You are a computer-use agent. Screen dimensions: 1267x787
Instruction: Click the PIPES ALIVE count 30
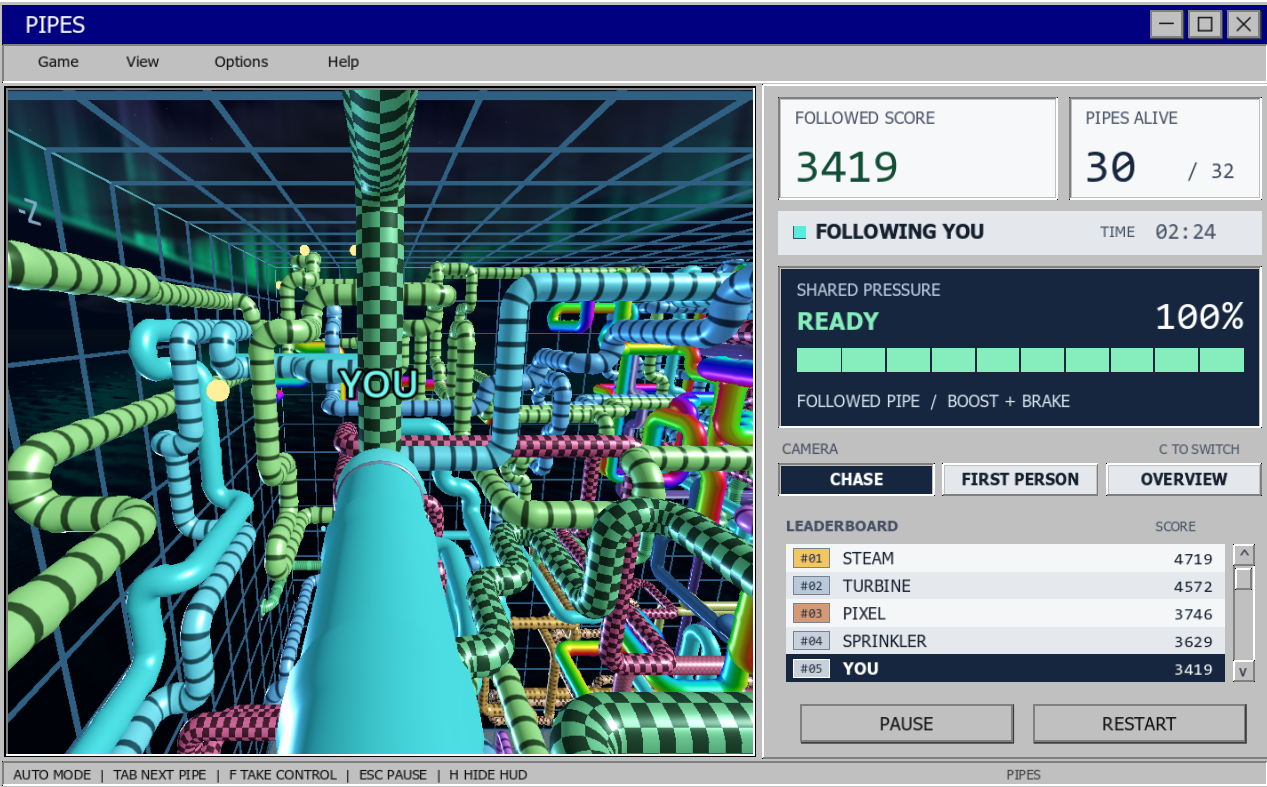1111,168
